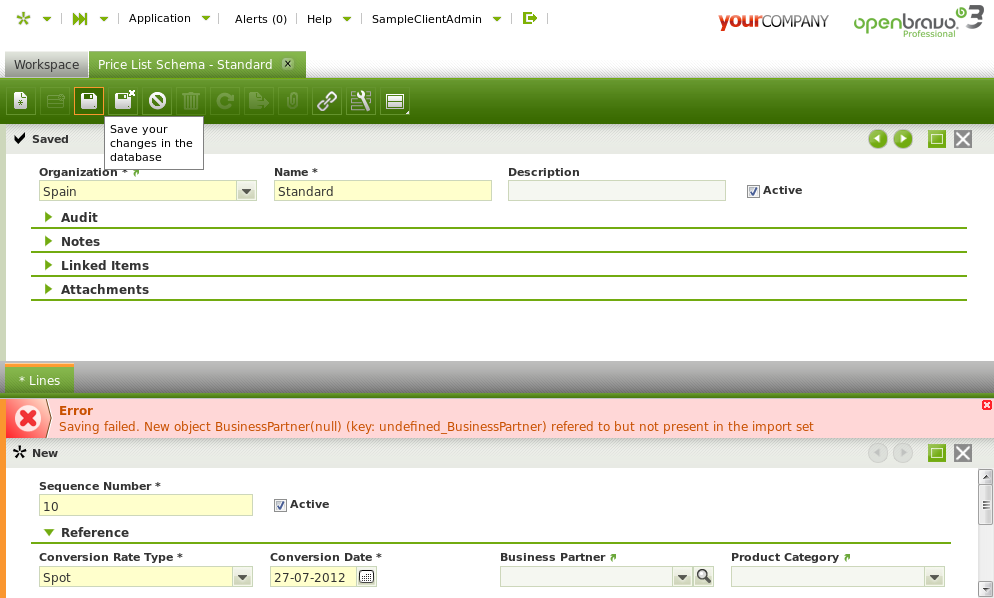Open the Product Category dropdown arrow
Viewport: 994px width, 598px height.
tap(934, 577)
